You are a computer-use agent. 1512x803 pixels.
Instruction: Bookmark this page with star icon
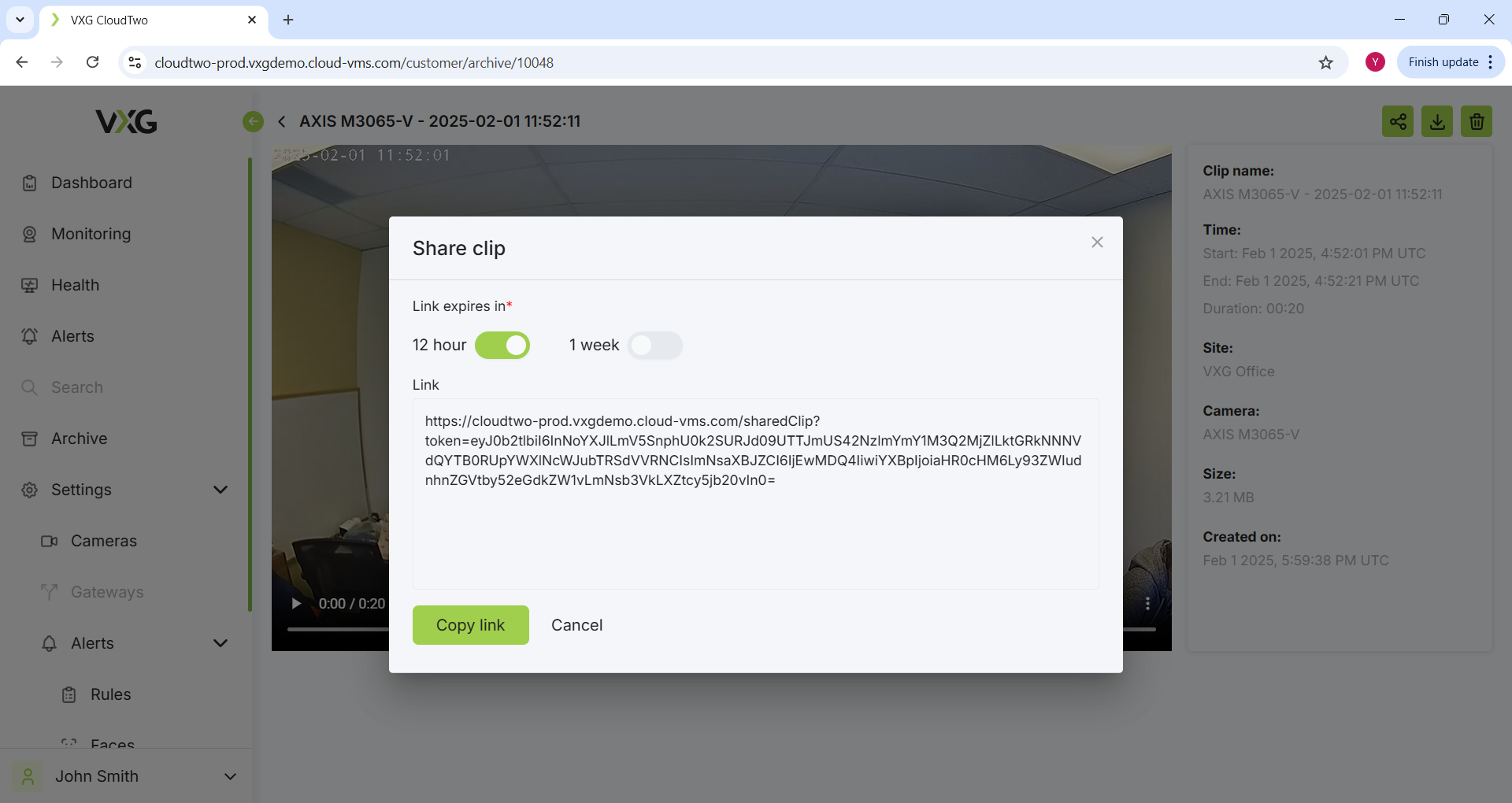click(x=1325, y=62)
